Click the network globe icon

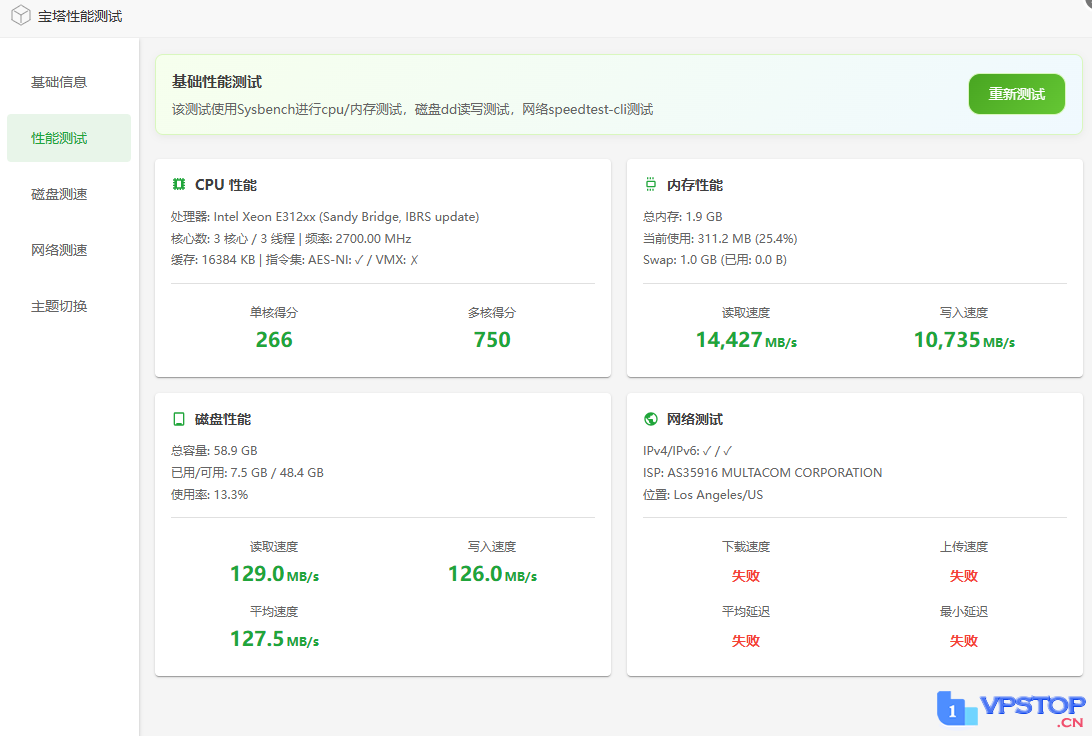coord(651,419)
